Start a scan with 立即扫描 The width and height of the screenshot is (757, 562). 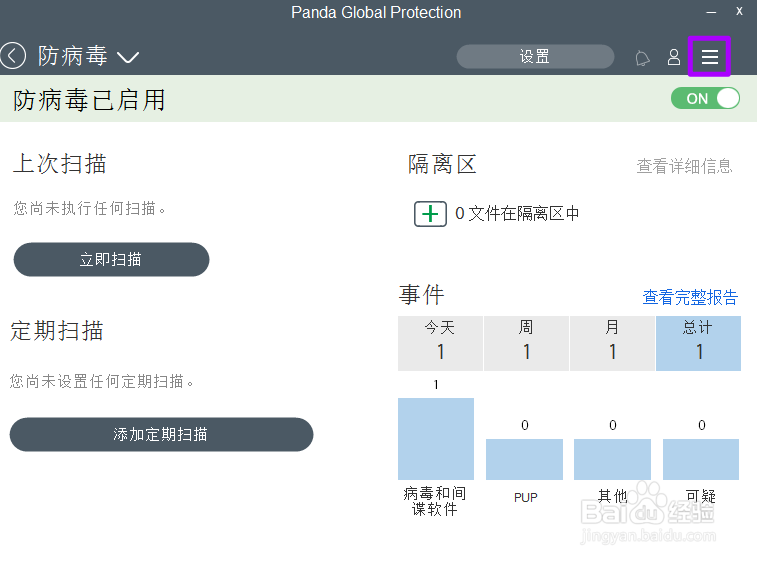(x=112, y=259)
